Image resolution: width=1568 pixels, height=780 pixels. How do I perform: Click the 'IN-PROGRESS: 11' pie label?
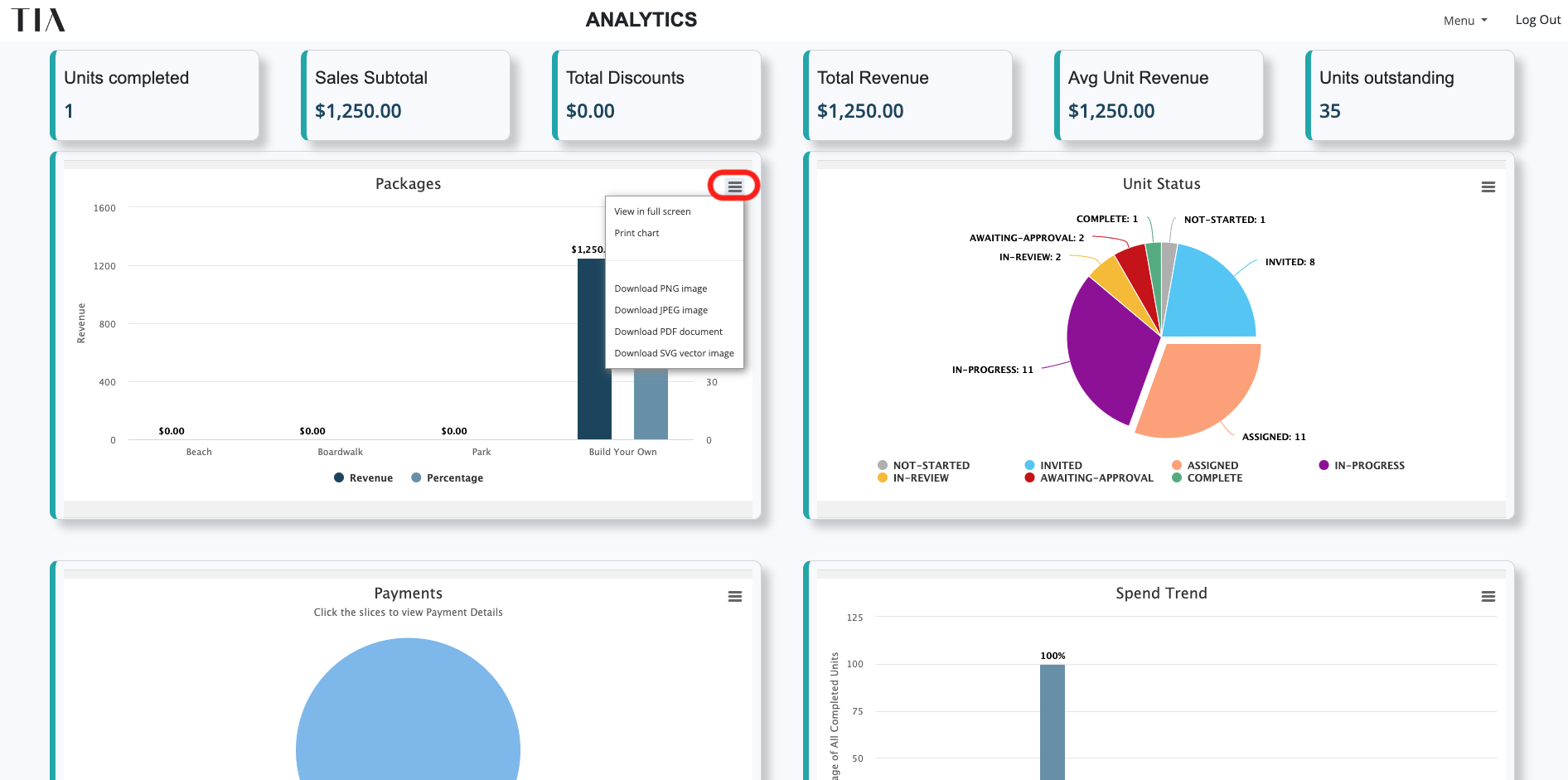(x=992, y=370)
